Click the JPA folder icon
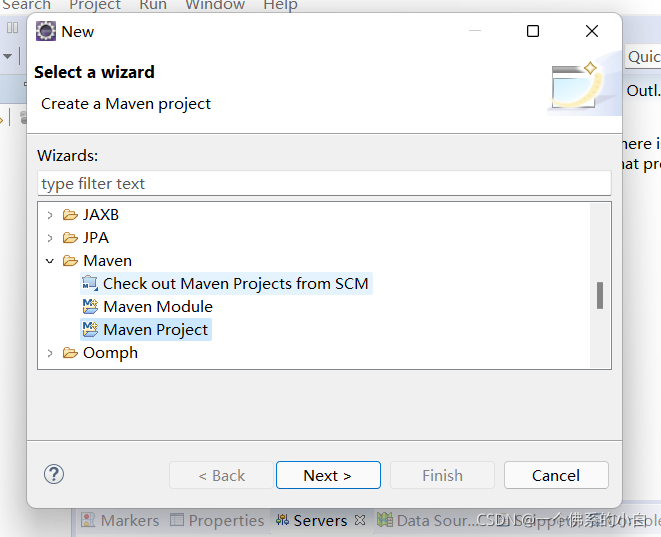661x537 pixels. click(70, 238)
